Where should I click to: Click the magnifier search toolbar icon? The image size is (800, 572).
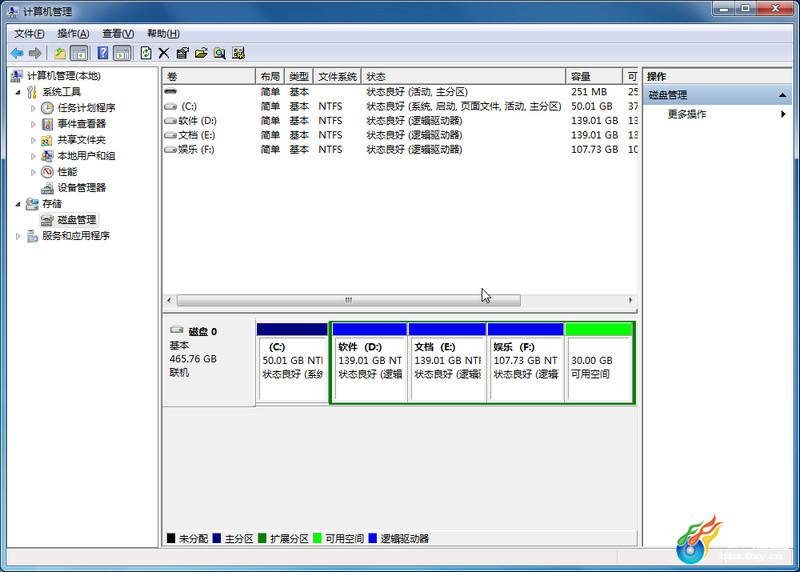coord(220,53)
